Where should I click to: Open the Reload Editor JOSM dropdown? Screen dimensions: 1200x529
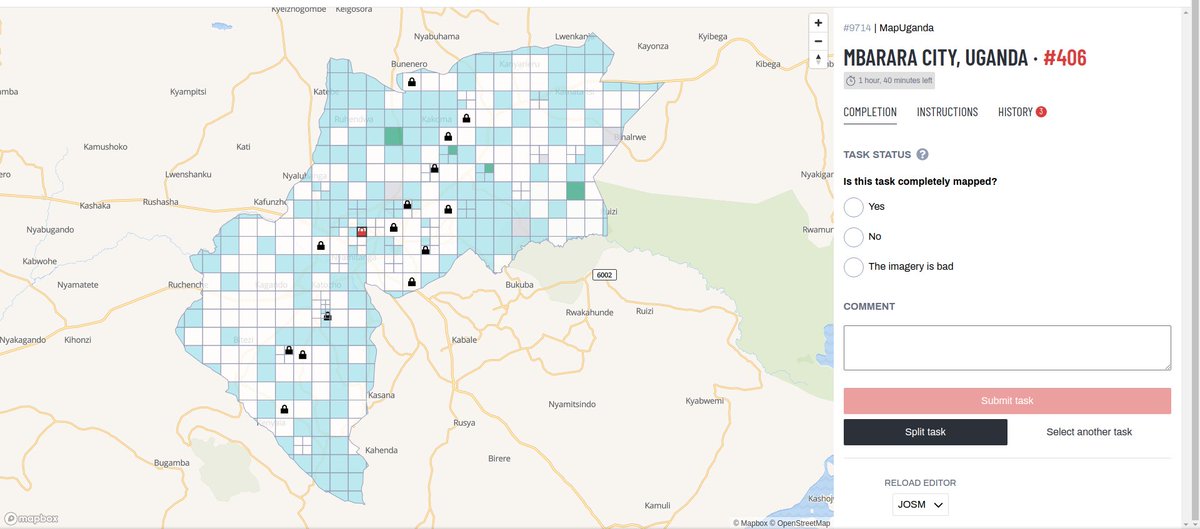[x=920, y=506]
